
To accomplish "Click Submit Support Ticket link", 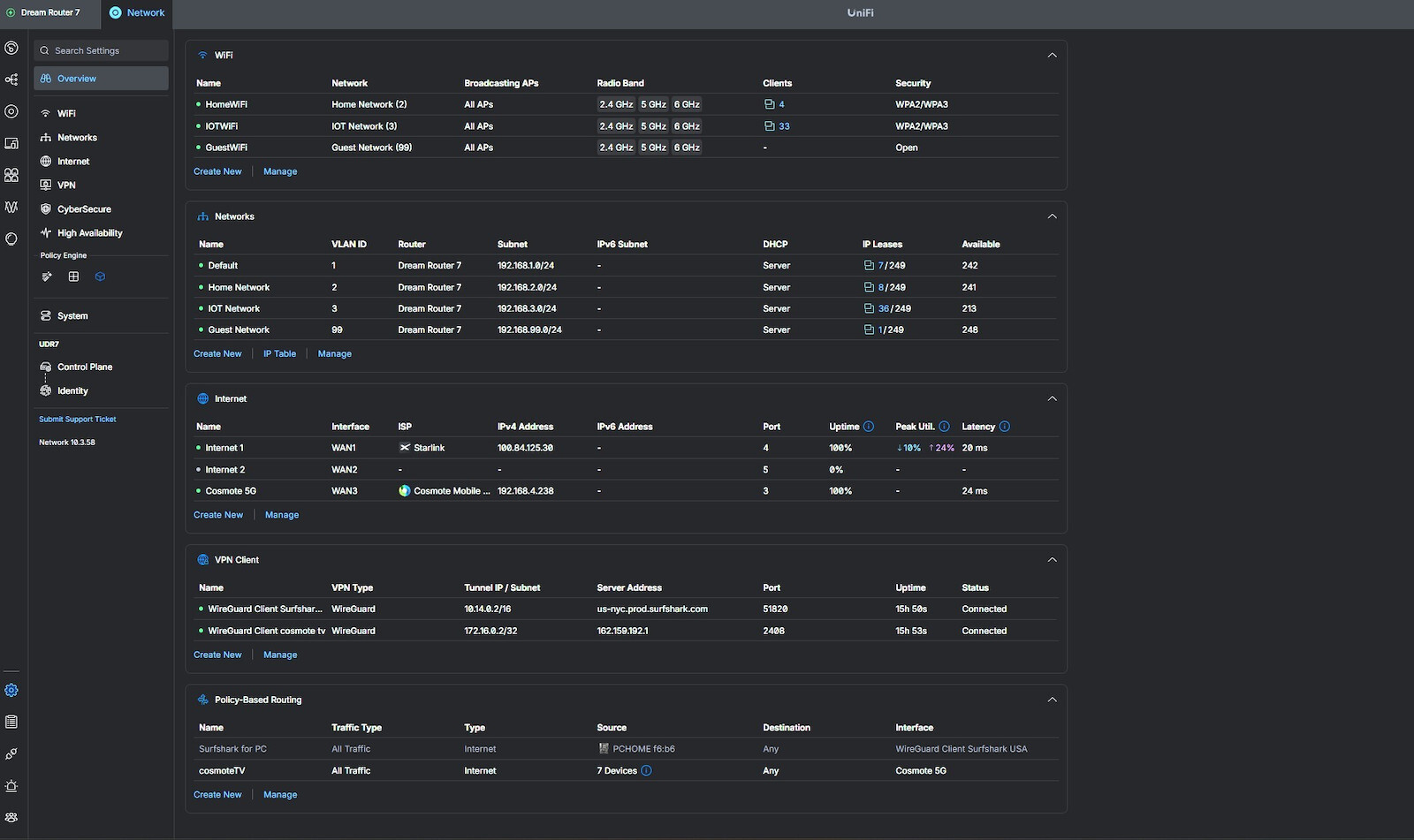I will (78, 420).
